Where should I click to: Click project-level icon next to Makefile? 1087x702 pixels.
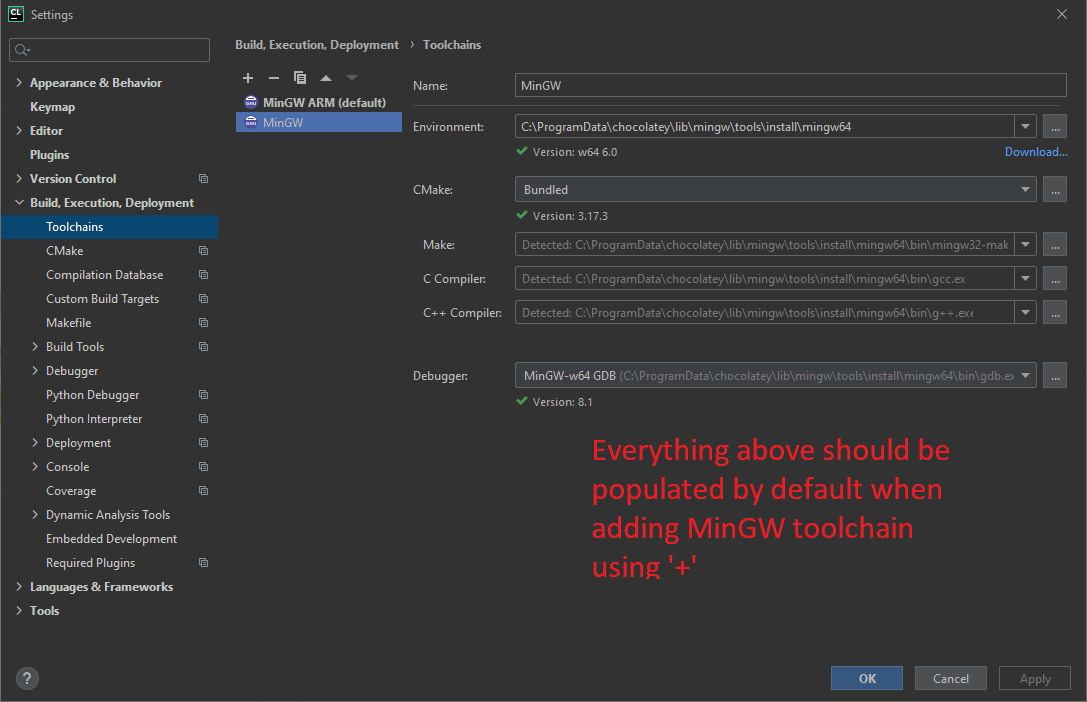click(x=204, y=323)
